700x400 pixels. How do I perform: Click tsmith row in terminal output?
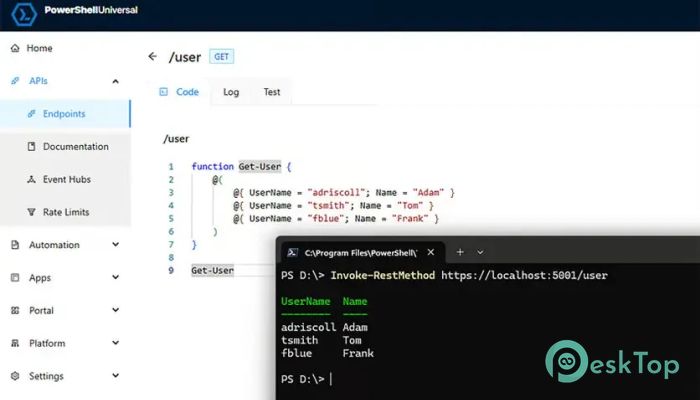point(321,340)
